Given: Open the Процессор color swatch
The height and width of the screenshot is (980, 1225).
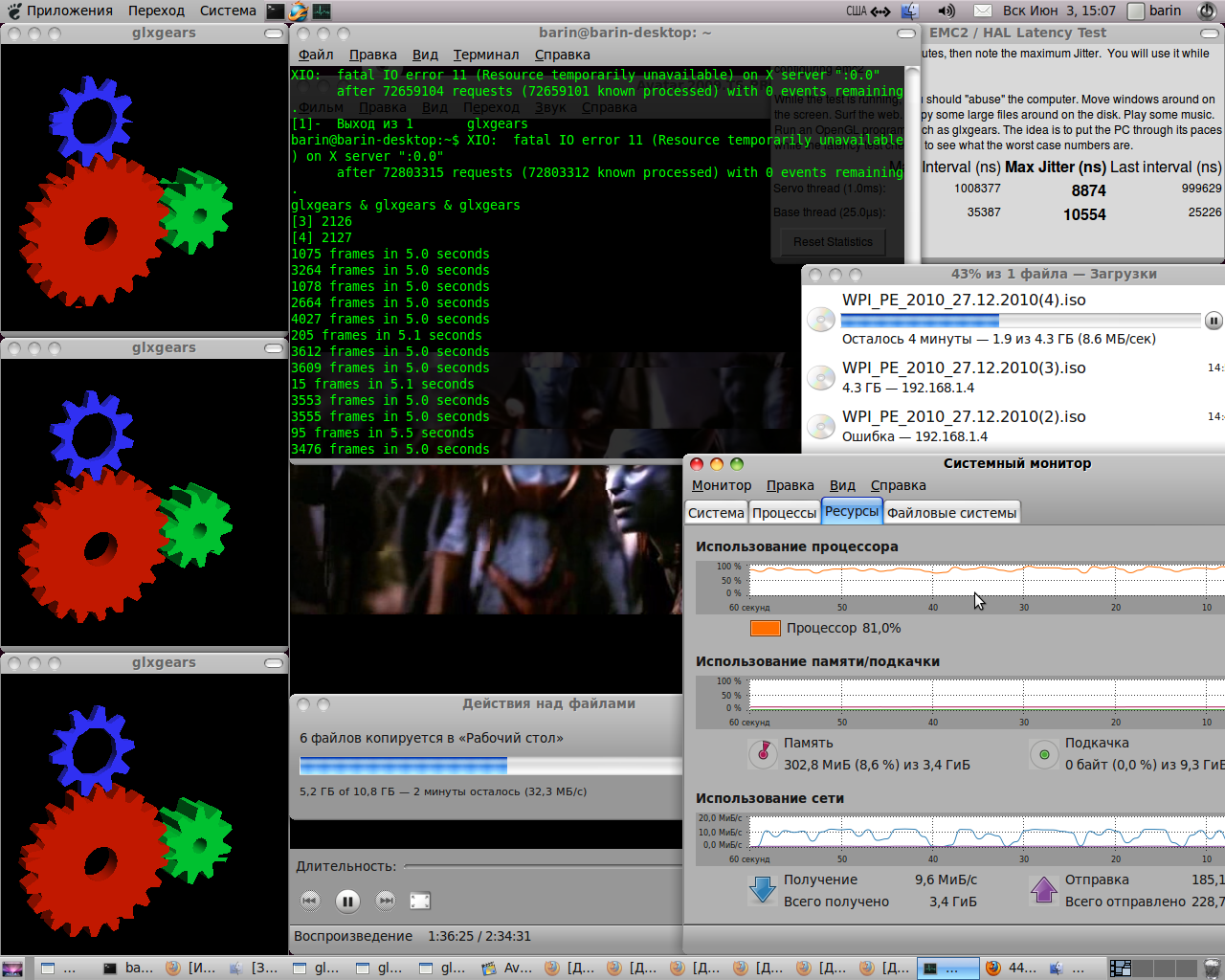Looking at the screenshot, I should point(766,628).
